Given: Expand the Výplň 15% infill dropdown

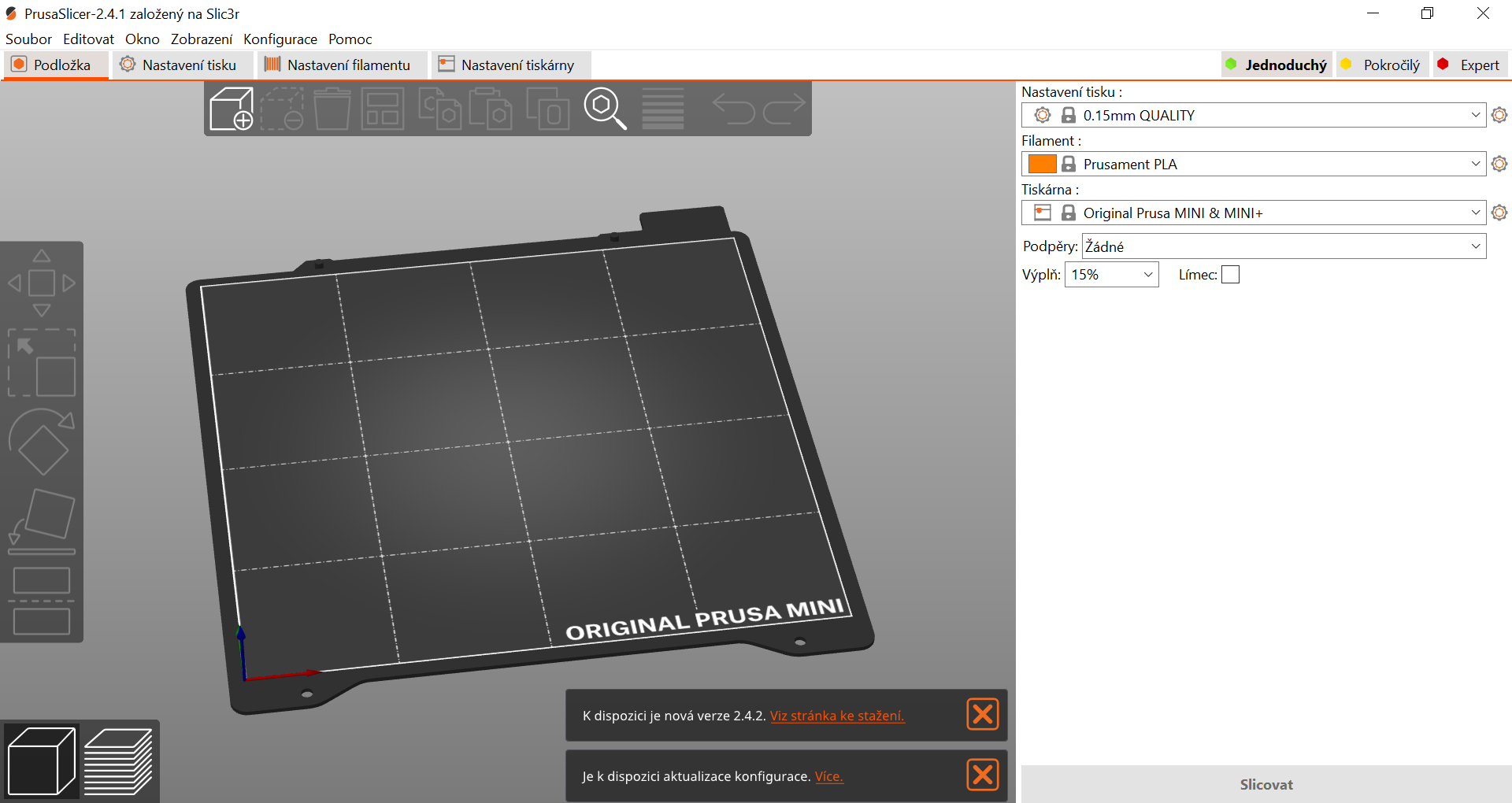Looking at the screenshot, I should (x=1111, y=274).
